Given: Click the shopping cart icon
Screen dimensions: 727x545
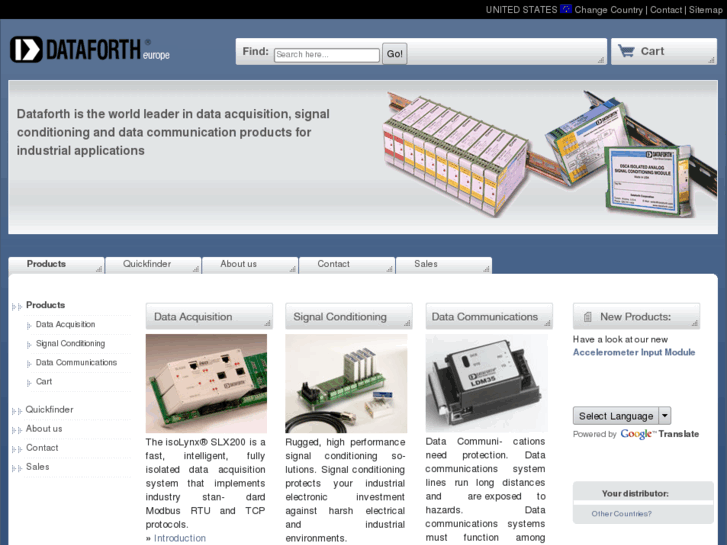Looking at the screenshot, I should (626, 51).
